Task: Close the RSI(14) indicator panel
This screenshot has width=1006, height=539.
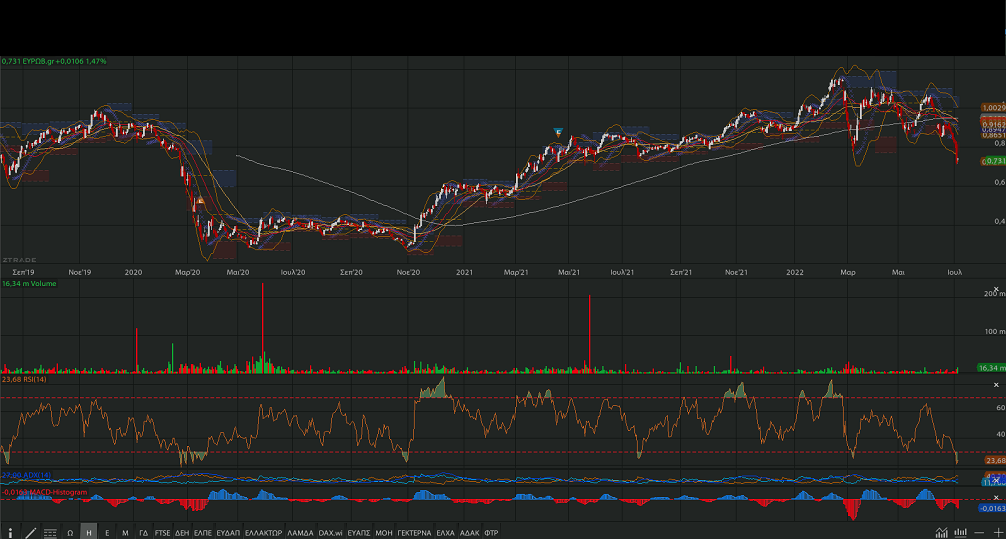Action: [x=995, y=385]
